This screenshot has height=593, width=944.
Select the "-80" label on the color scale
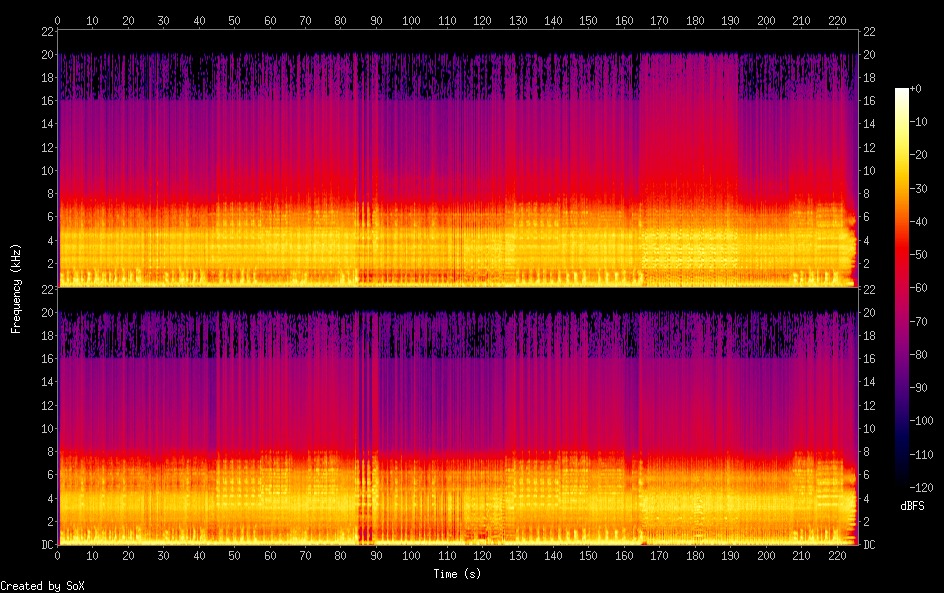(918, 355)
